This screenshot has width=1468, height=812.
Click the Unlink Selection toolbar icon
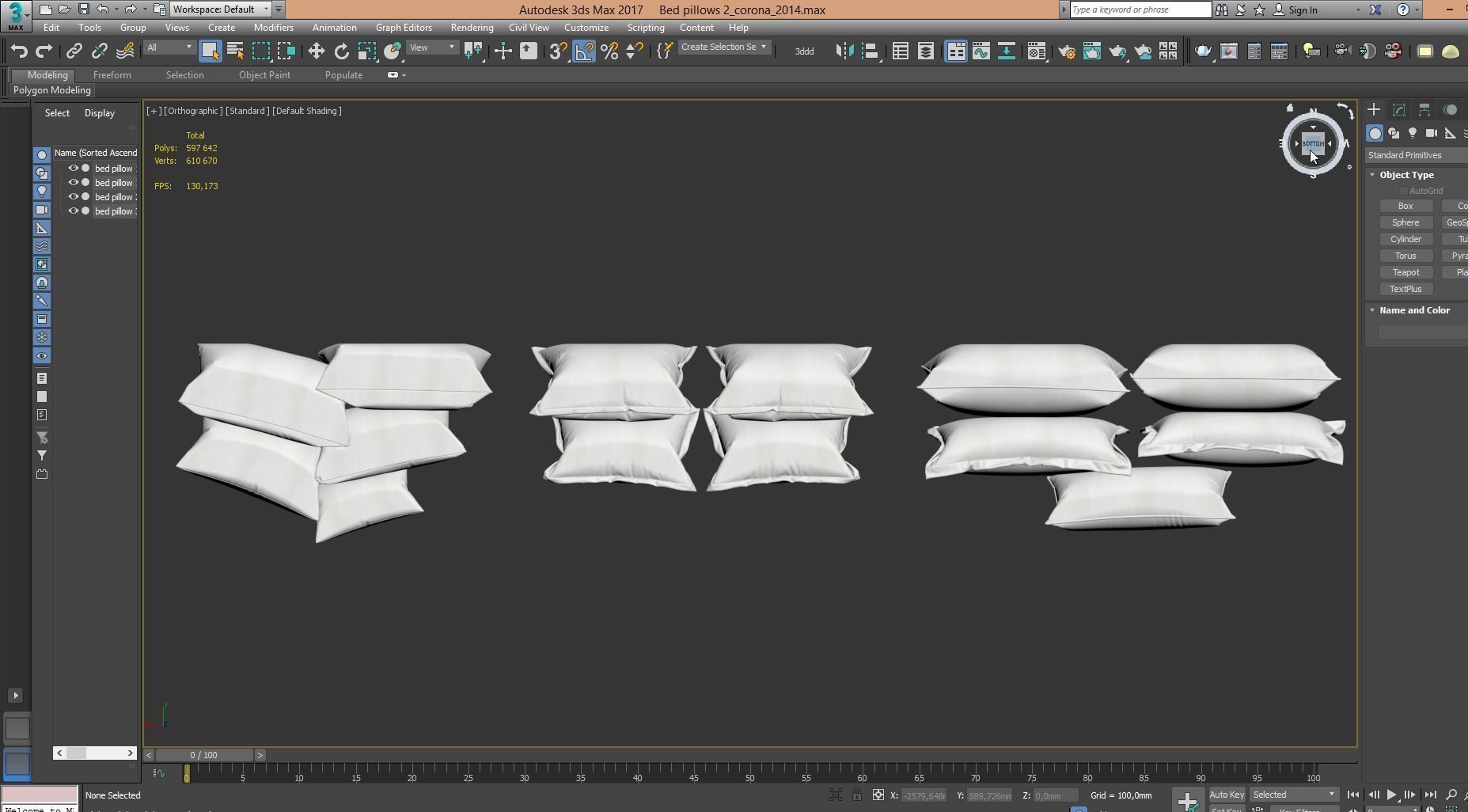pyautogui.click(x=99, y=51)
